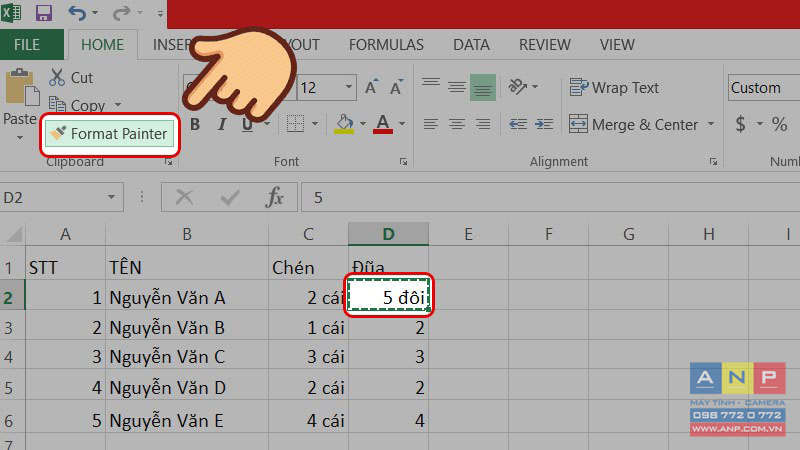Open the Clipboard dialog launcher
The height and width of the screenshot is (450, 800).
pos(168,162)
